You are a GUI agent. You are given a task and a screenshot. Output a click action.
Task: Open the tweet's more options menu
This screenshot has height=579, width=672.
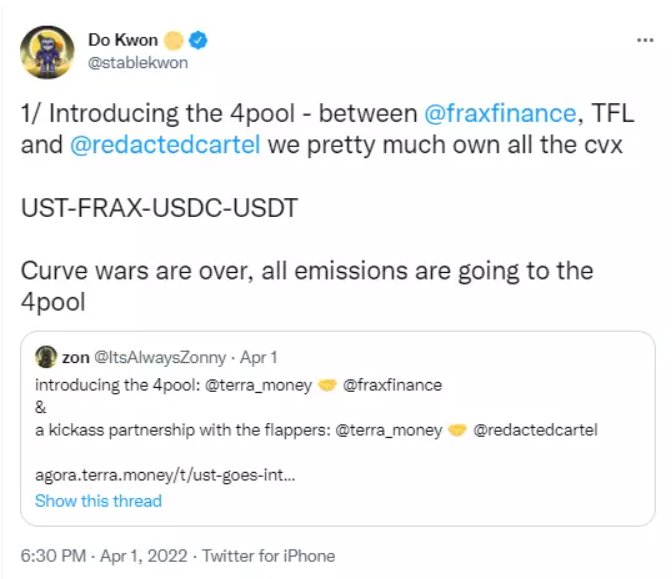click(645, 39)
